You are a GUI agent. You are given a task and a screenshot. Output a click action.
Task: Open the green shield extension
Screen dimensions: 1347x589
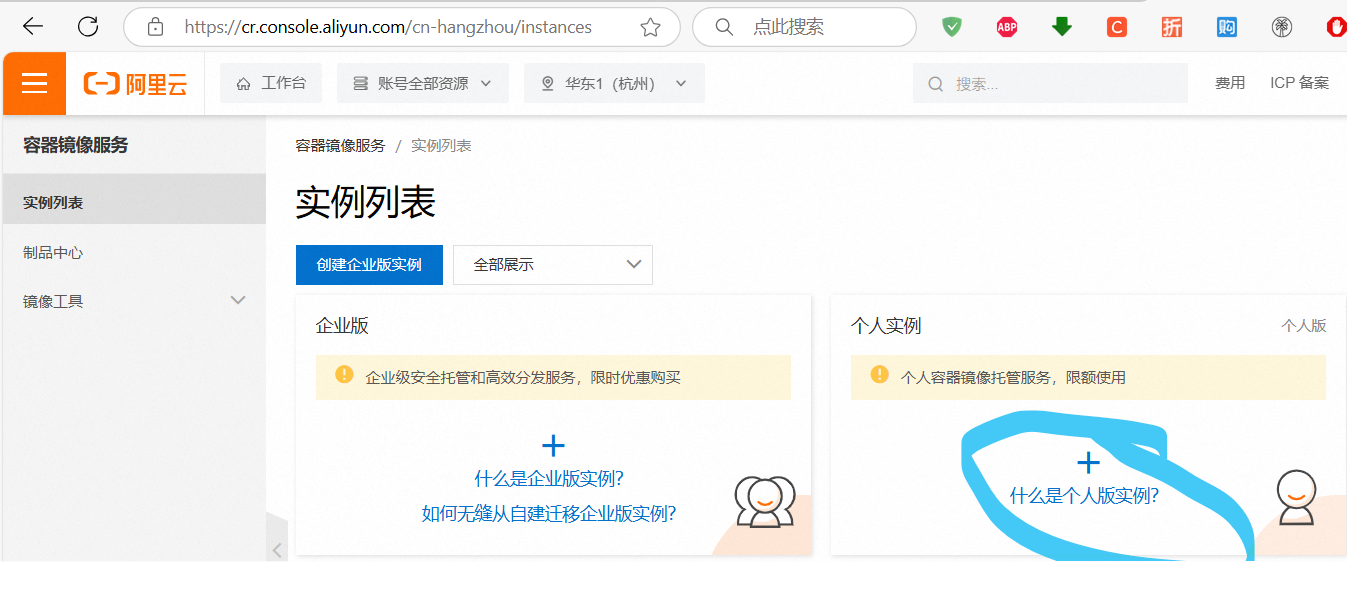click(952, 27)
